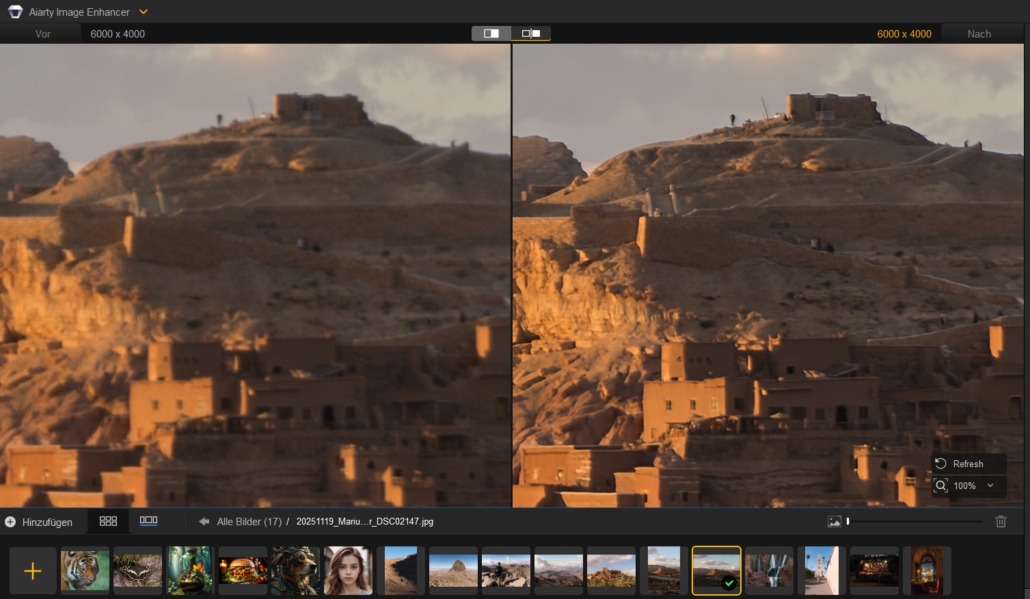
Task: Select the burger thumbnail
Action: 243,571
